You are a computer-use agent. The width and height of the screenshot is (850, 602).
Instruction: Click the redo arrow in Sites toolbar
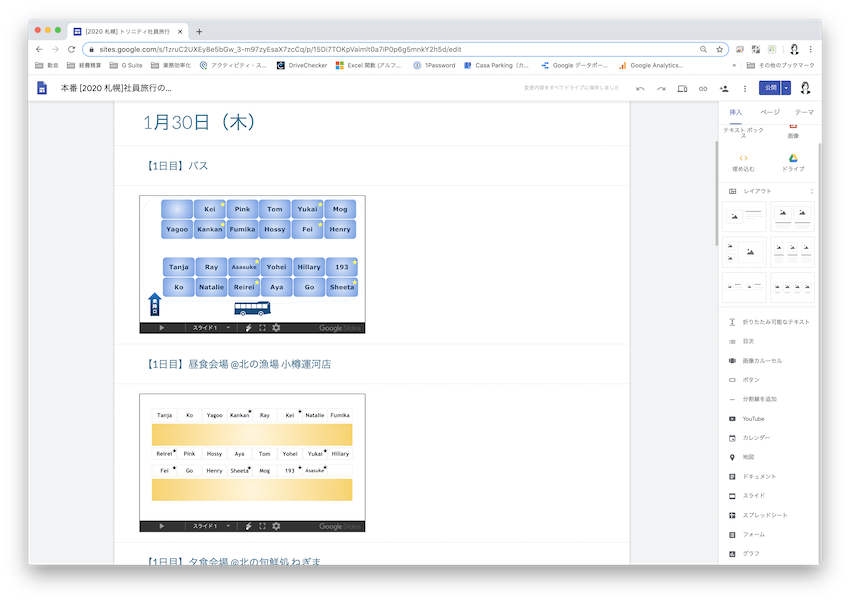pos(661,88)
